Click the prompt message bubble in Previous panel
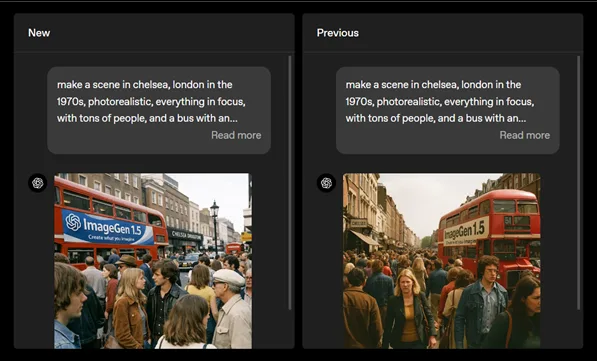This screenshot has width=597, height=361. coord(448,110)
